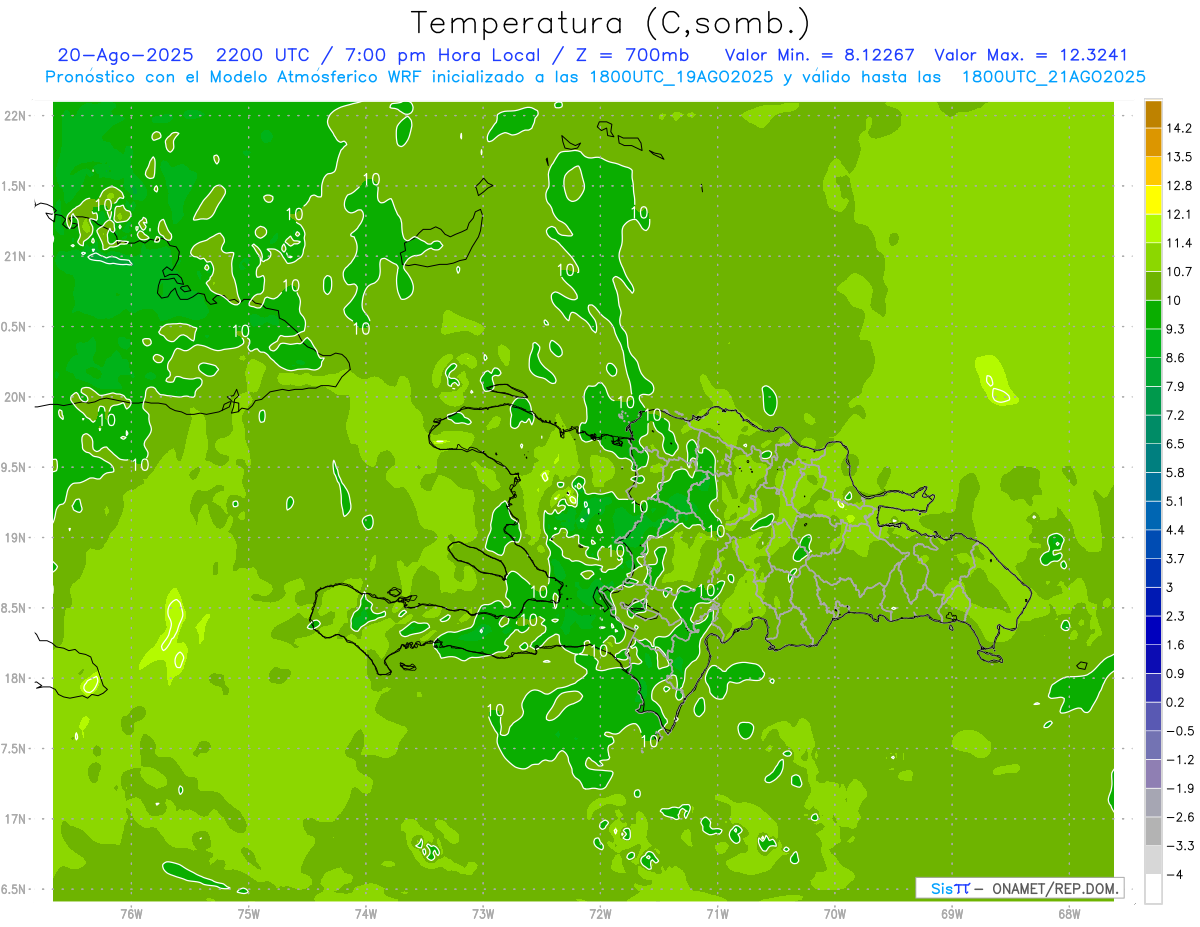Pick the dark blue swatch between 1.6 and 2.3

1153,630
